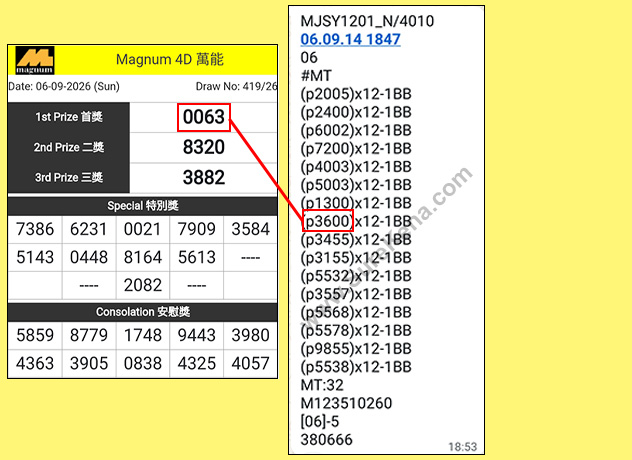Select the number 380666

pyautogui.click(x=326, y=440)
